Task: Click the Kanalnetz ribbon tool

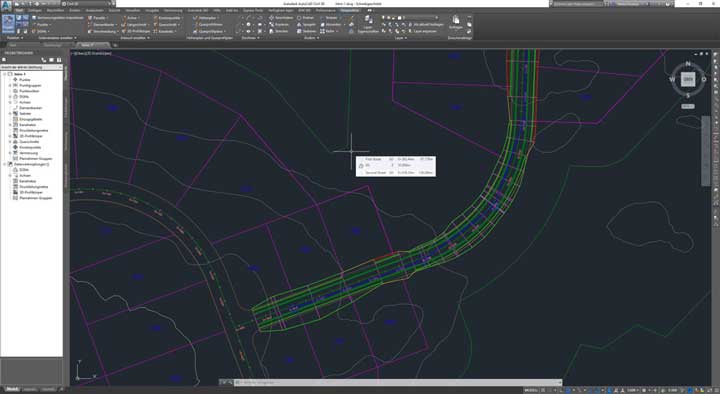Action: [x=164, y=31]
